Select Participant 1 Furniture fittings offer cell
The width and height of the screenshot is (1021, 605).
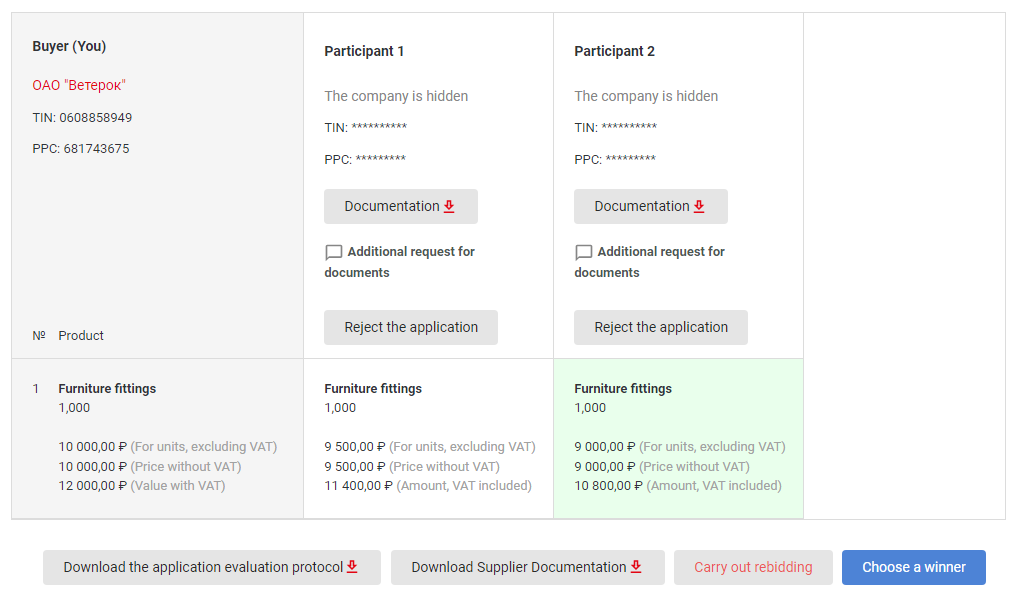(x=428, y=438)
